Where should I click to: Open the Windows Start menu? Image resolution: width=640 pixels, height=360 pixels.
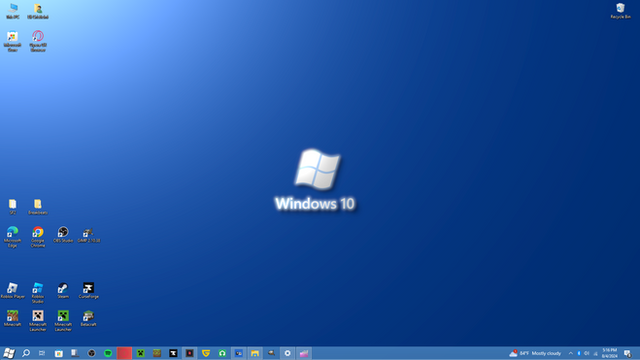(9, 353)
